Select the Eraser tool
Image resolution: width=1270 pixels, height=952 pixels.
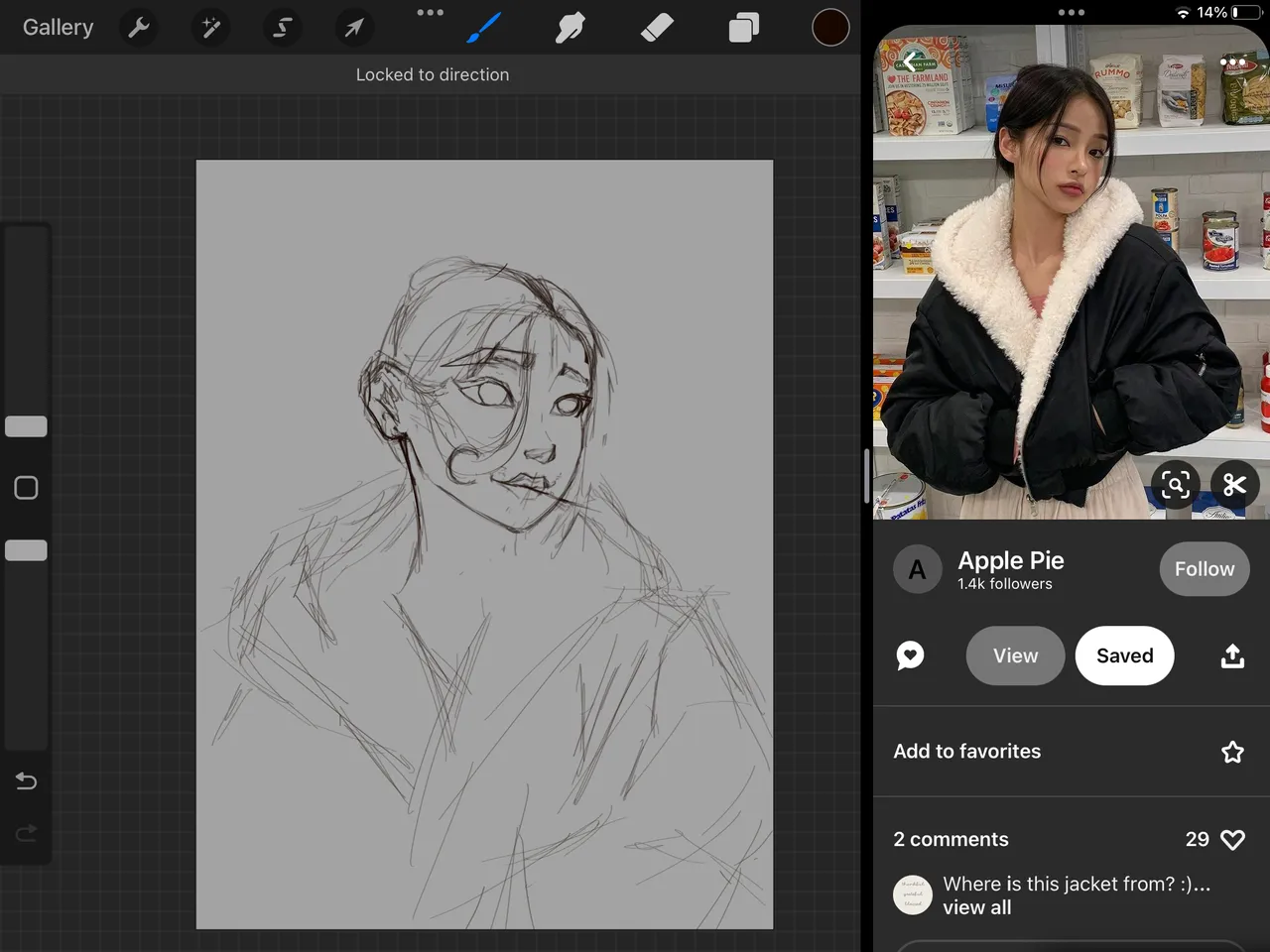tap(657, 28)
